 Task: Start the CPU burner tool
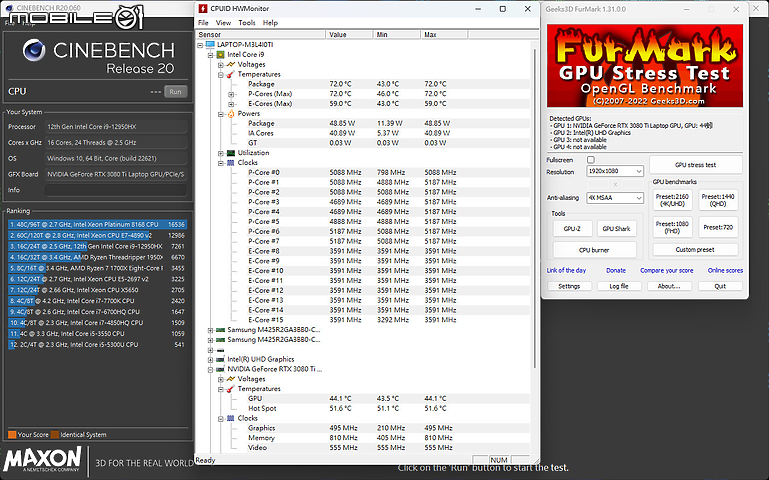tap(594, 250)
